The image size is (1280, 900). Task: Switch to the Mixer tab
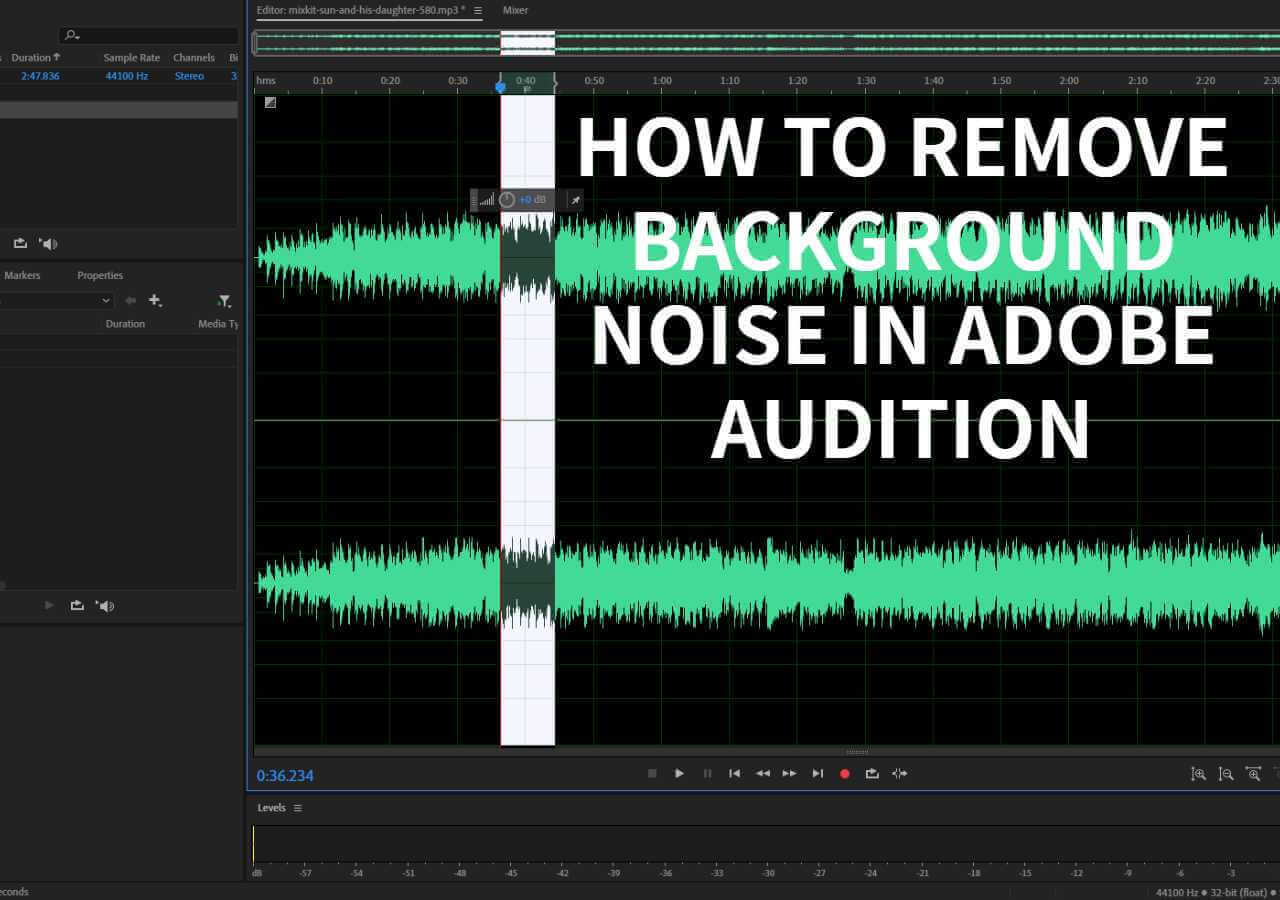(x=515, y=10)
